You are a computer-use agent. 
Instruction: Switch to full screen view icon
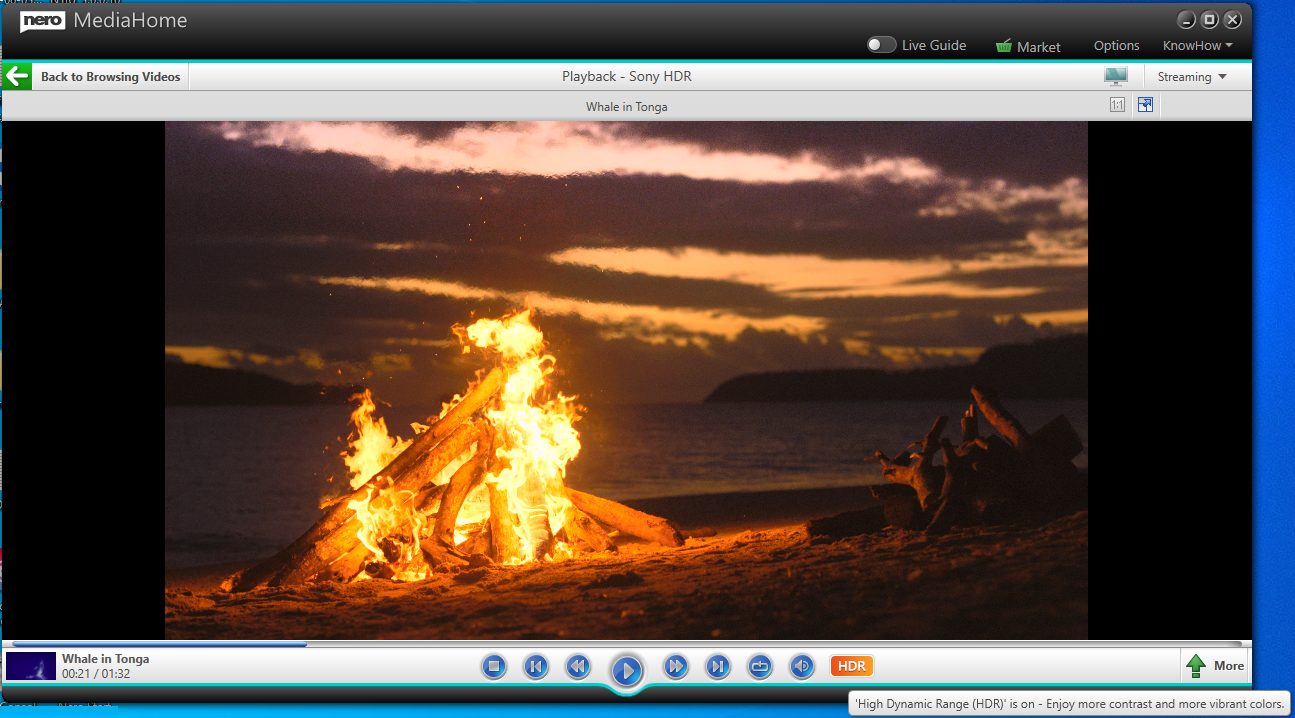1145,105
